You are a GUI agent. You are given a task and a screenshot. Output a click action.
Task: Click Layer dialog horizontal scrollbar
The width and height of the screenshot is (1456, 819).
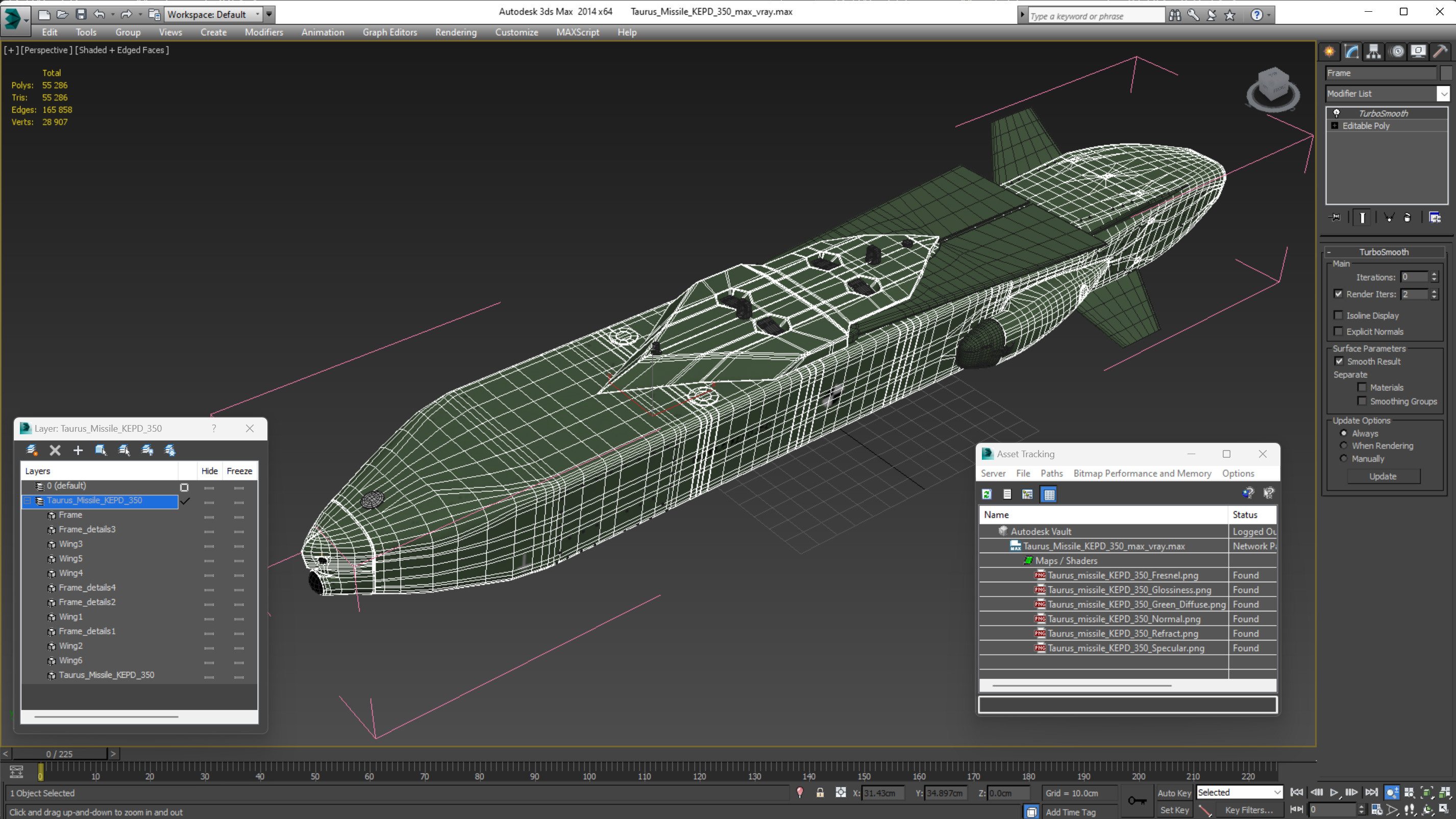click(x=106, y=717)
